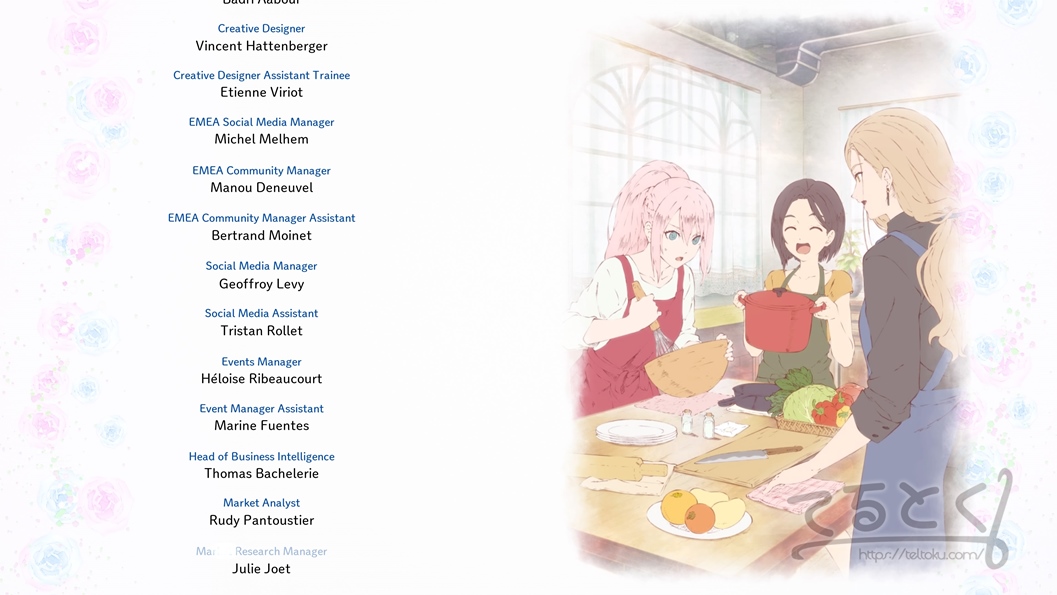Click the name Manou Deneuvel
This screenshot has height=595, width=1057.
coord(262,187)
